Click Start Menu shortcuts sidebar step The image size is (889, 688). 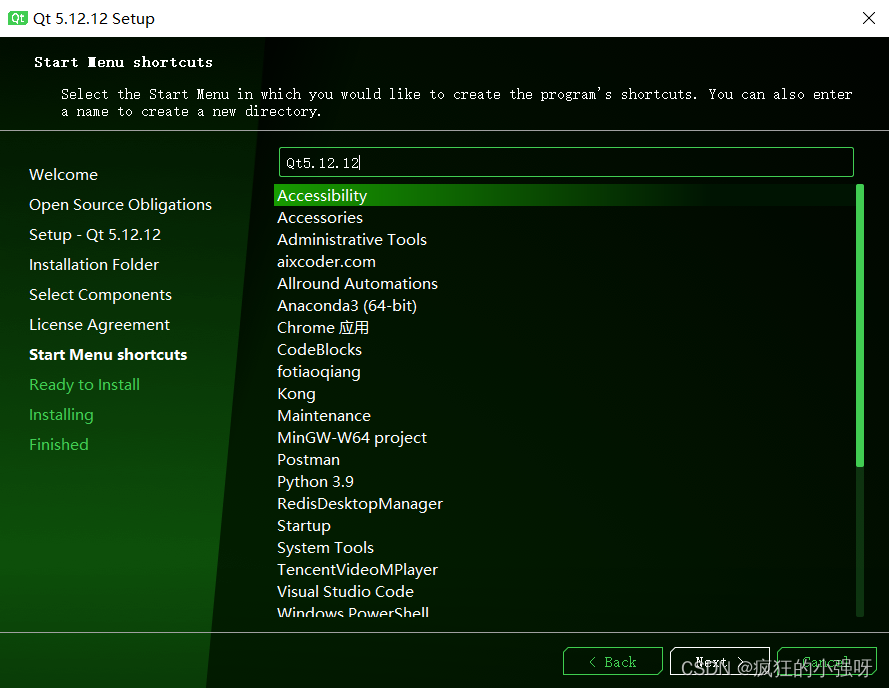(x=108, y=354)
